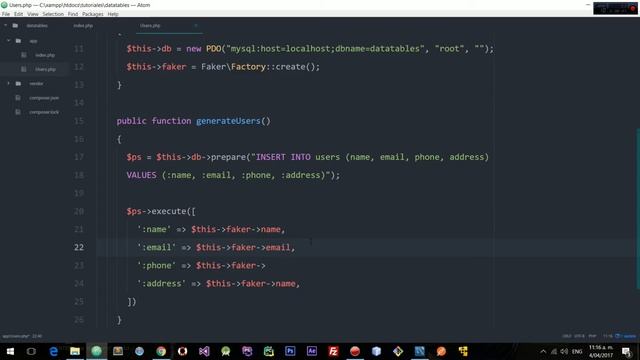
Task: Click line number 15 in the gutter
Action: [79, 121]
